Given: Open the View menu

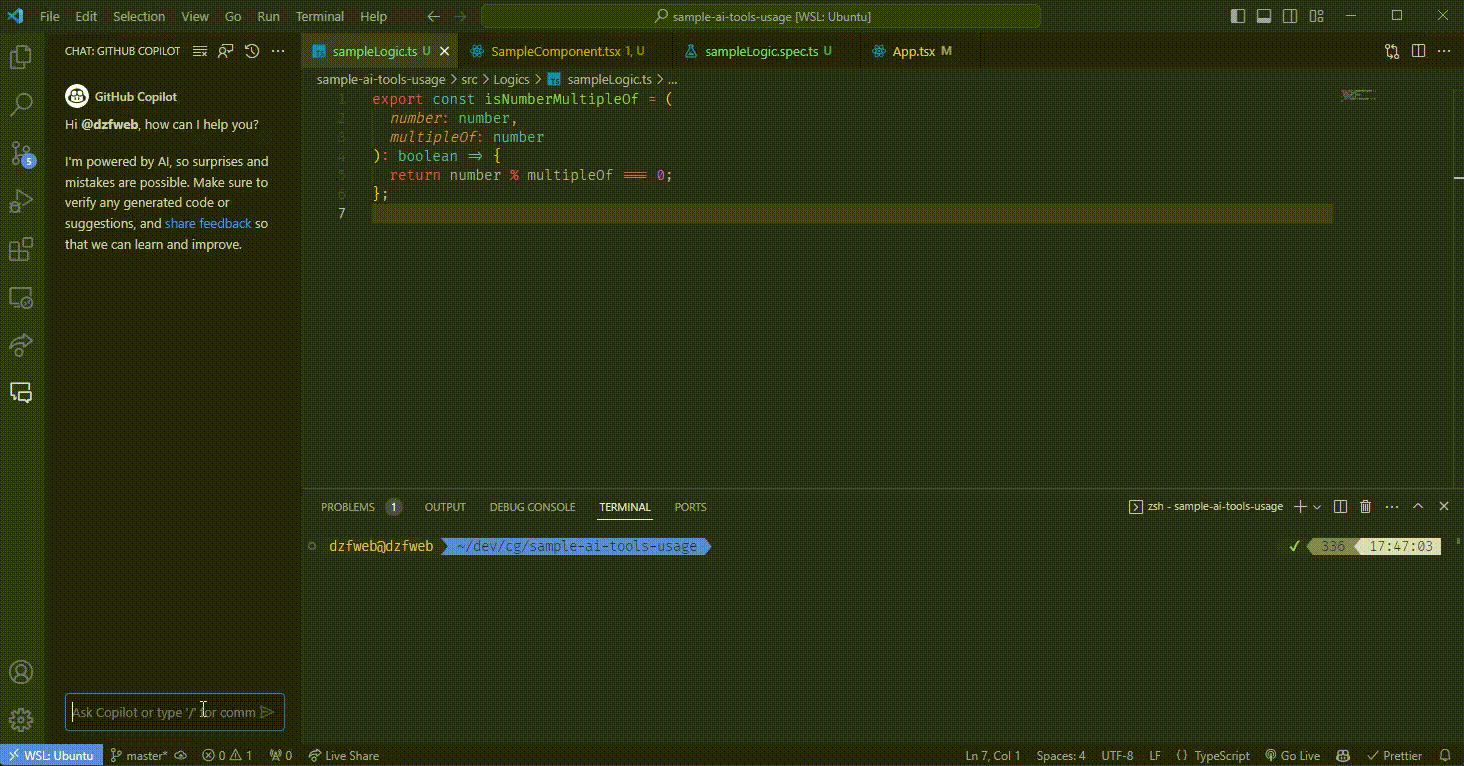Looking at the screenshot, I should tap(195, 16).
